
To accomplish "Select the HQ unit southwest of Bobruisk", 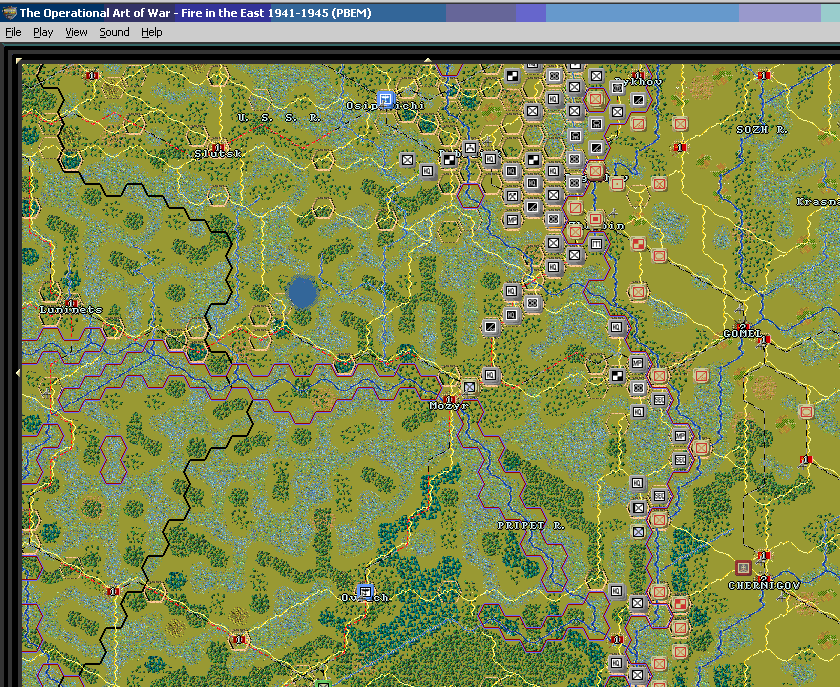I will 428,171.
